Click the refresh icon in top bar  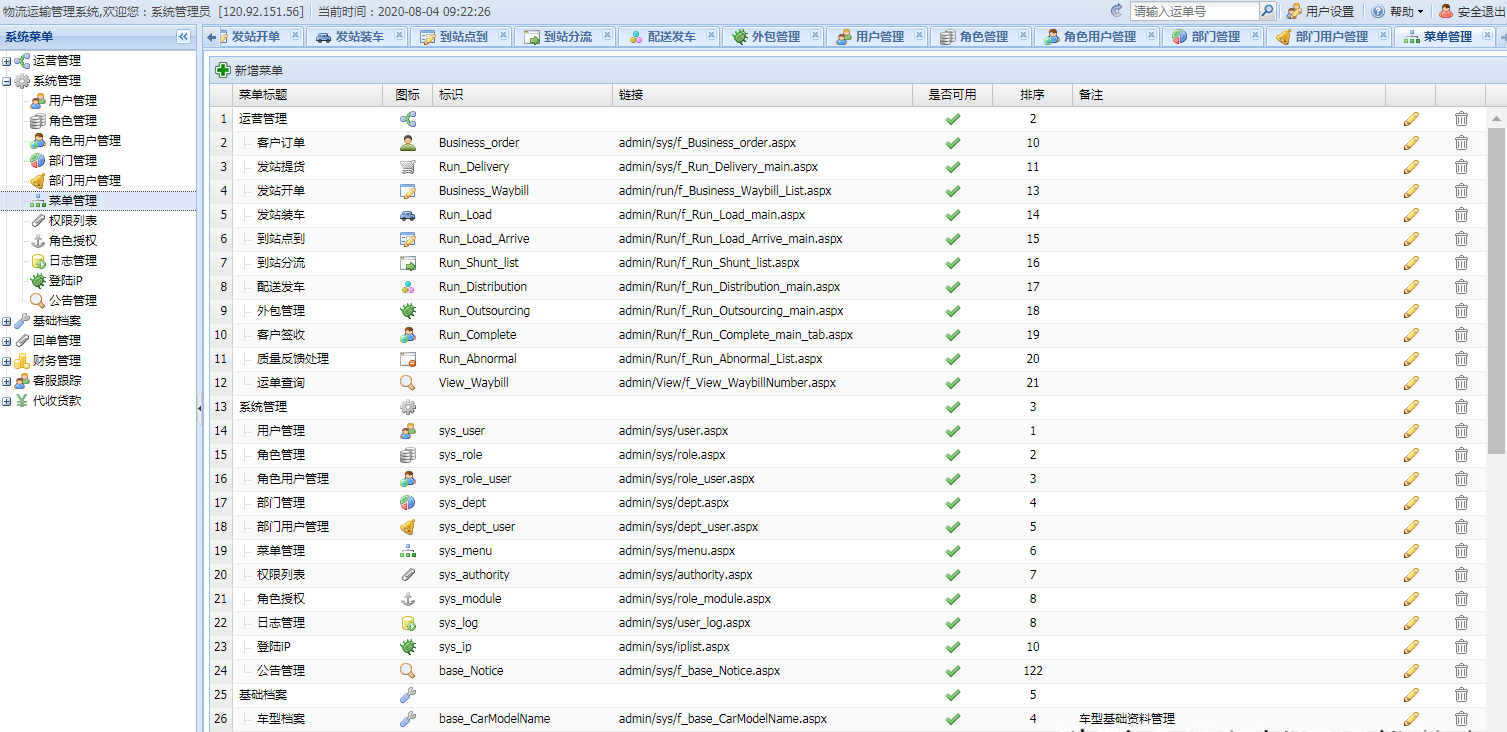pos(1117,11)
